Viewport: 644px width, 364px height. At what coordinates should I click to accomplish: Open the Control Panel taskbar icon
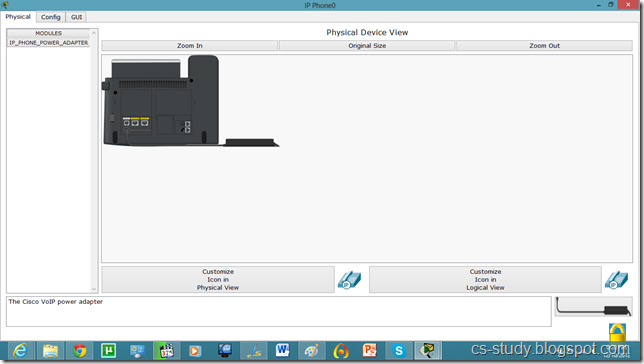coord(137,351)
